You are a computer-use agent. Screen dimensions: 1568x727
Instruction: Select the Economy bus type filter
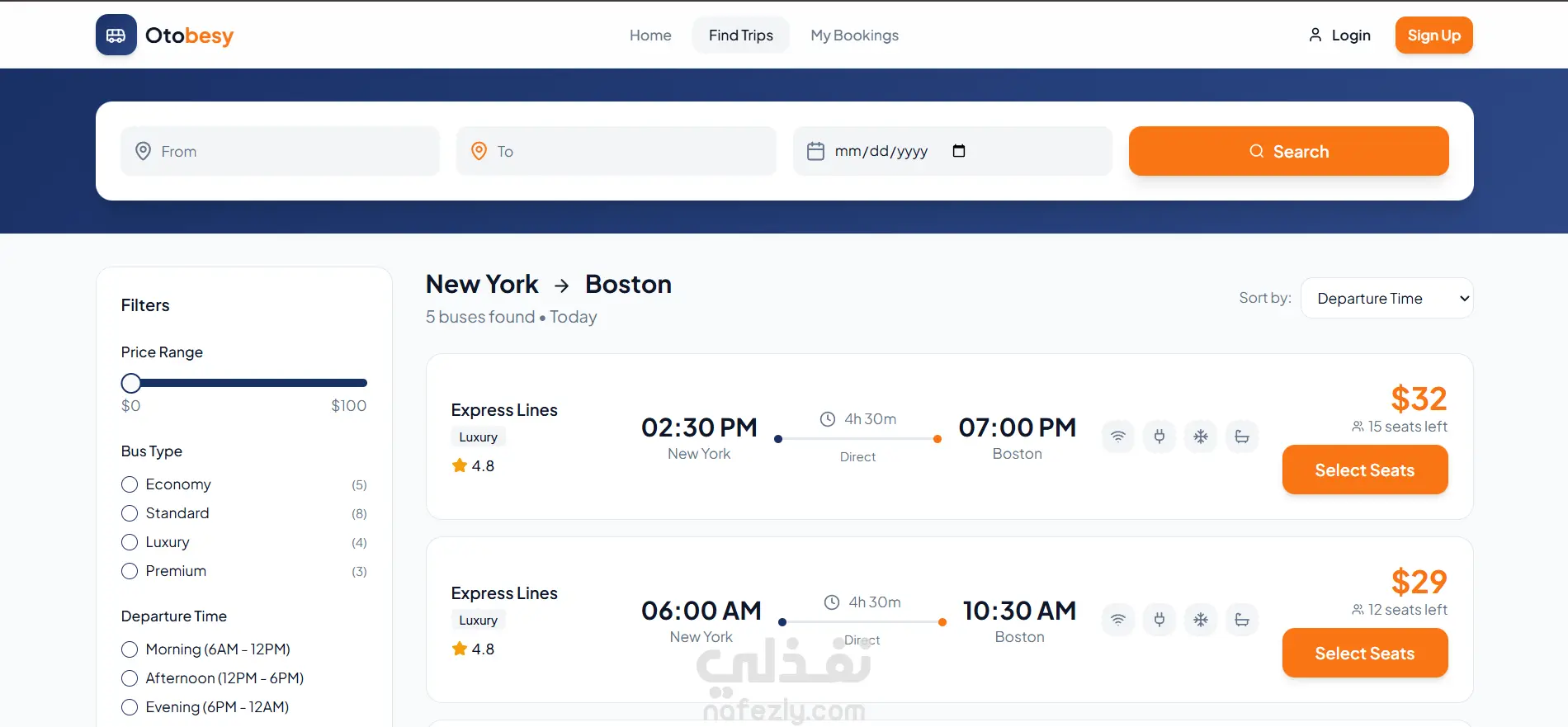pos(130,484)
